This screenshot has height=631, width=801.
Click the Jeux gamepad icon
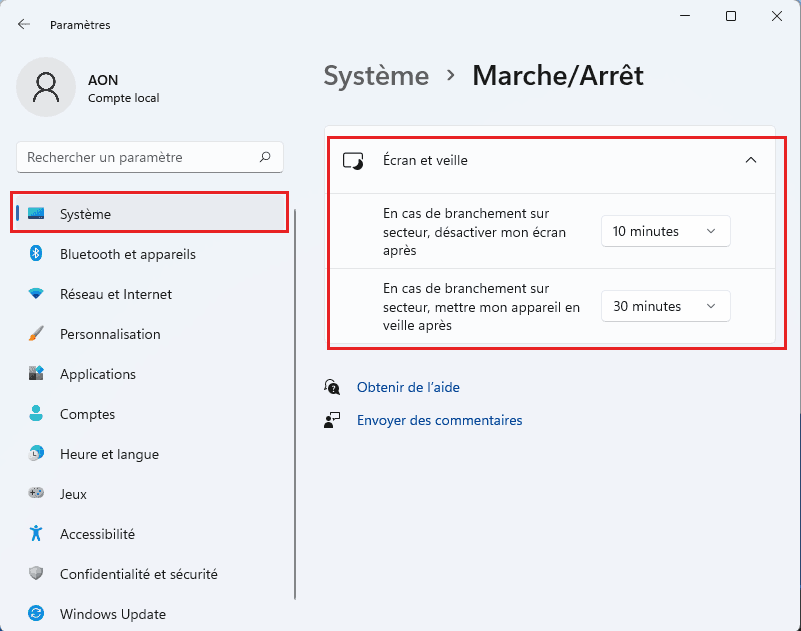[37, 494]
